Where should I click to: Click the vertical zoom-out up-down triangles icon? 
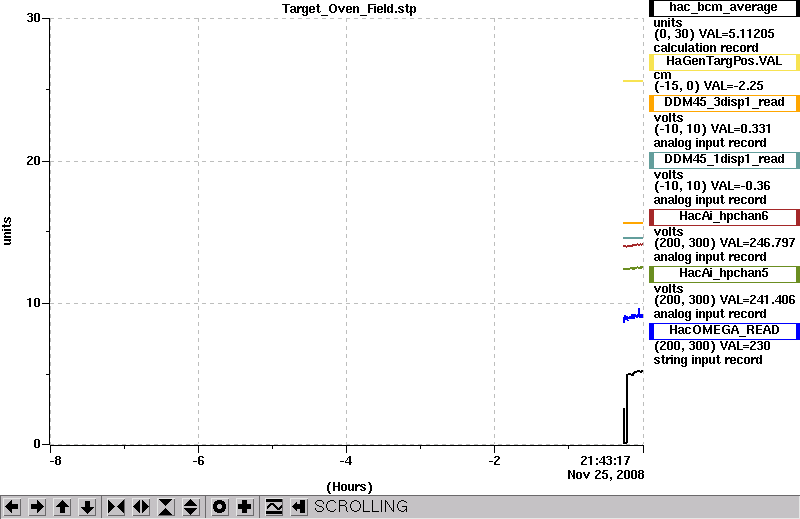[191, 507]
